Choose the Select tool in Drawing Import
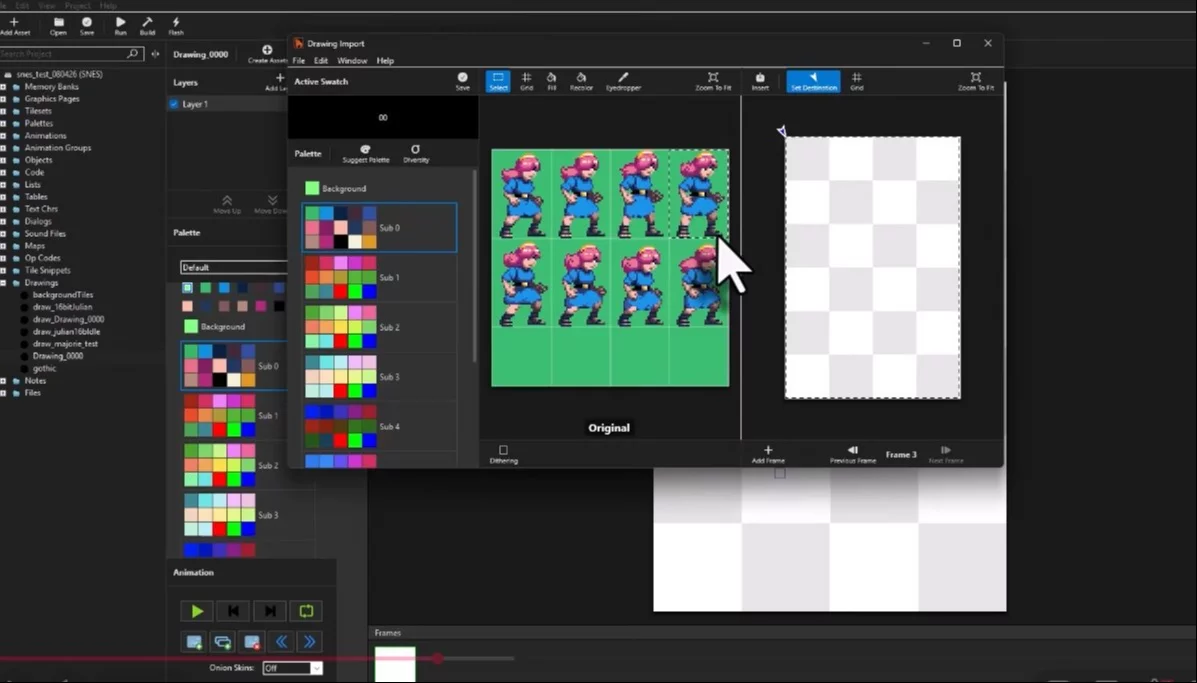 tap(498, 81)
